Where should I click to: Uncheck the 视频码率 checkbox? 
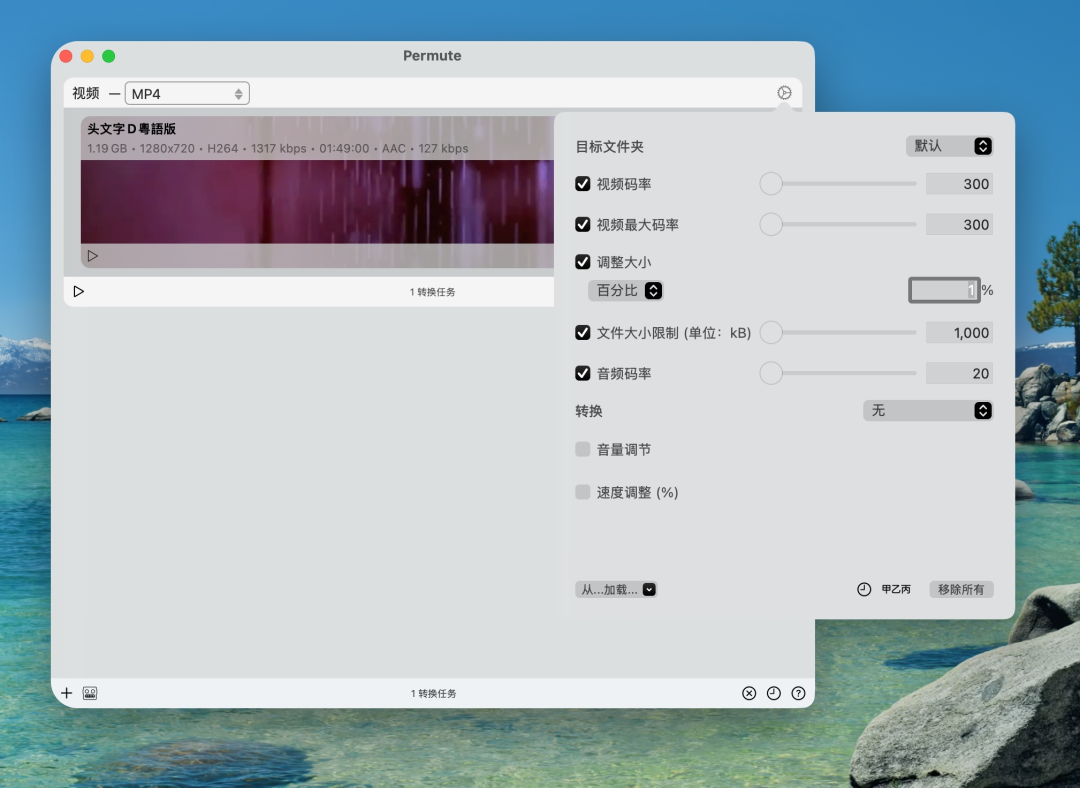(583, 183)
